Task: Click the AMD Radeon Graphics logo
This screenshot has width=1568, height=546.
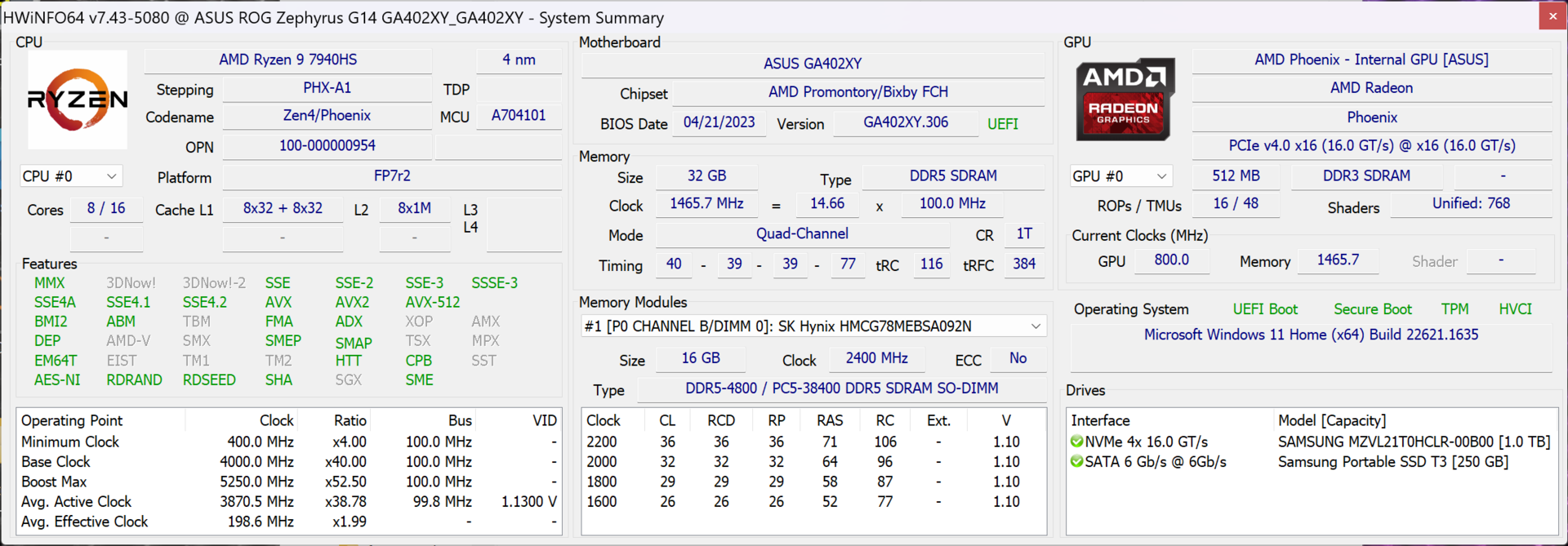Action: click(1125, 100)
